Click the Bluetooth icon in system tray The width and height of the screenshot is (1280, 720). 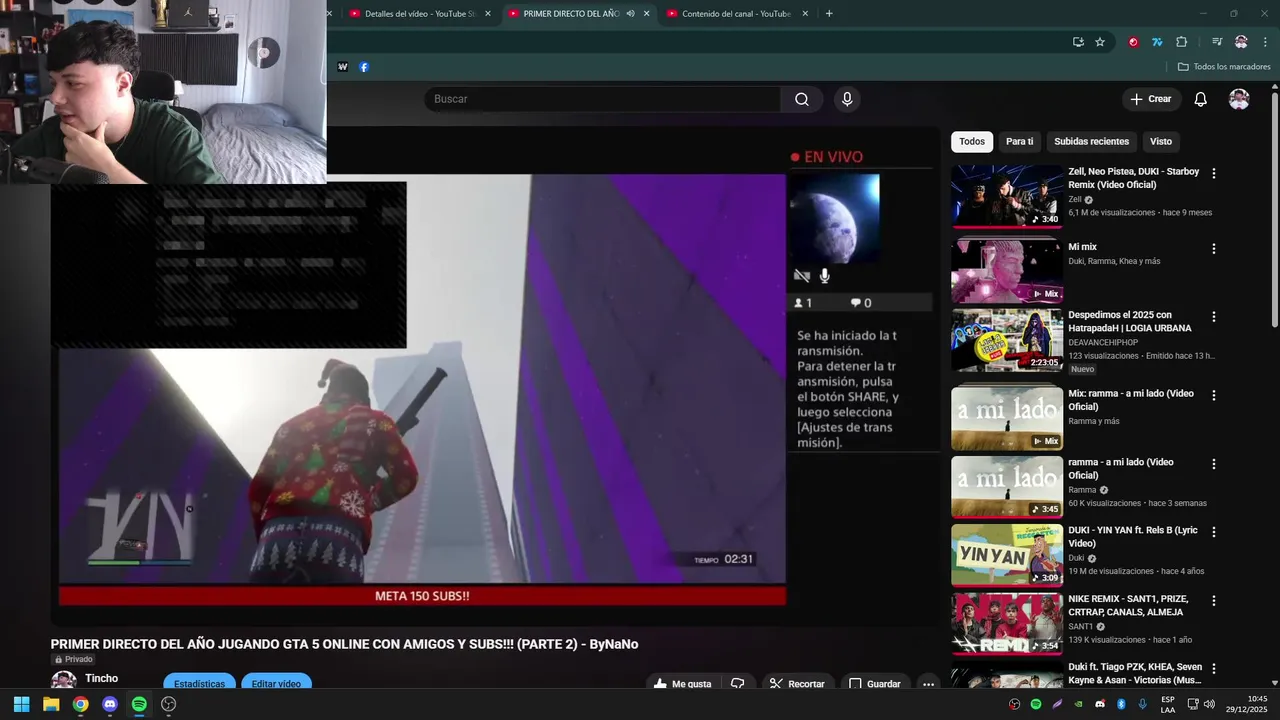coord(1121,704)
